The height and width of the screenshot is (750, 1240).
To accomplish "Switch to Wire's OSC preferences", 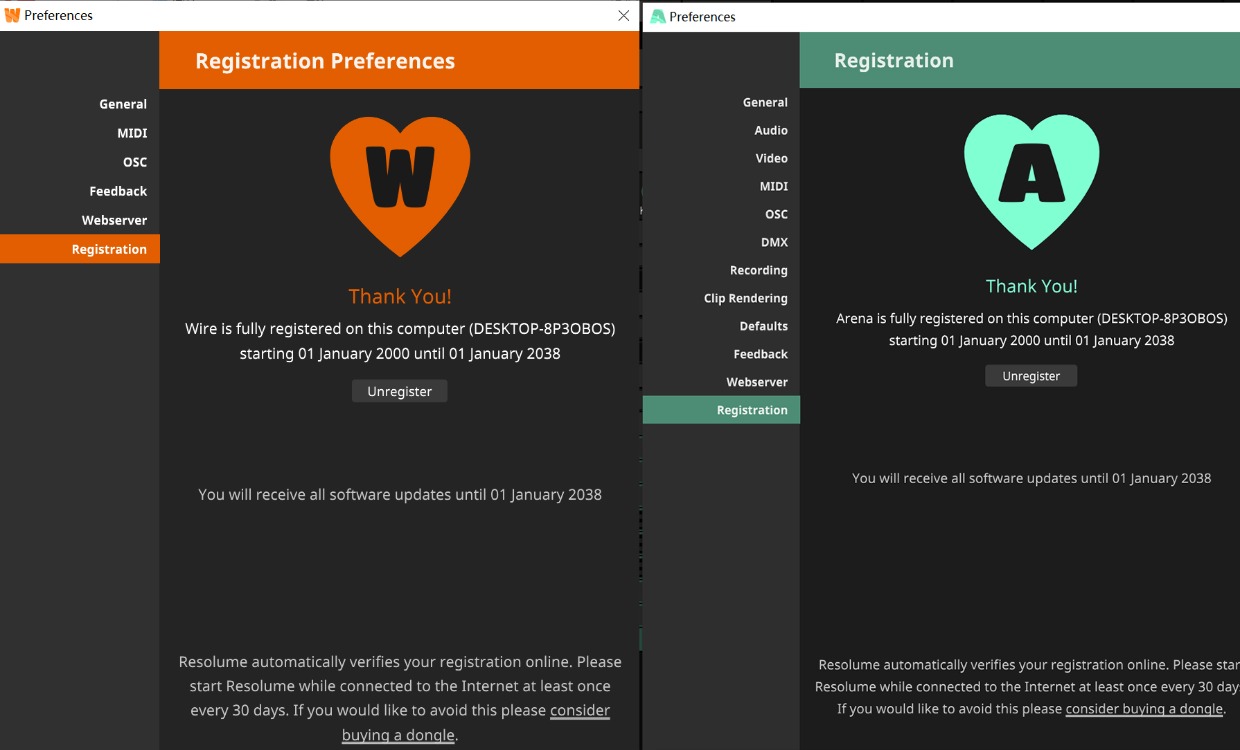I will 135,162.
